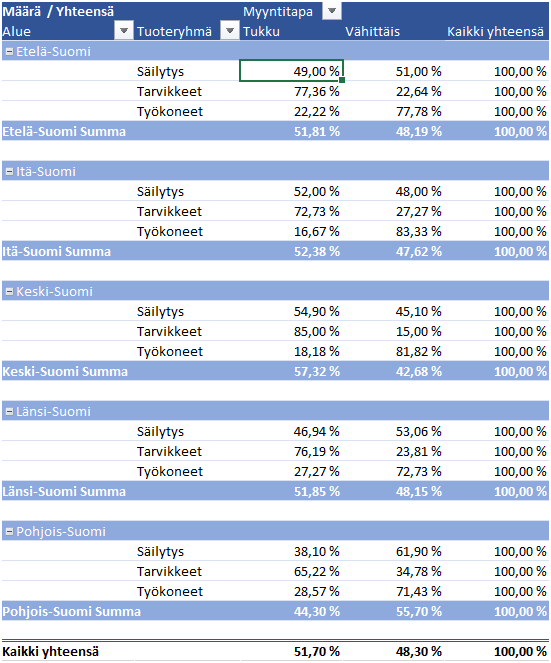551x663 pixels.
Task: Select Etelä-Suomi Säilytys Tukku cell 49,00 %
Action: click(x=291, y=71)
